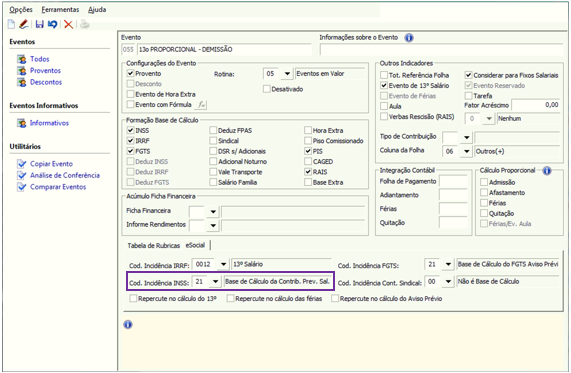Open the Proventos events link
Screen dimensions: 571x373
coord(46,71)
